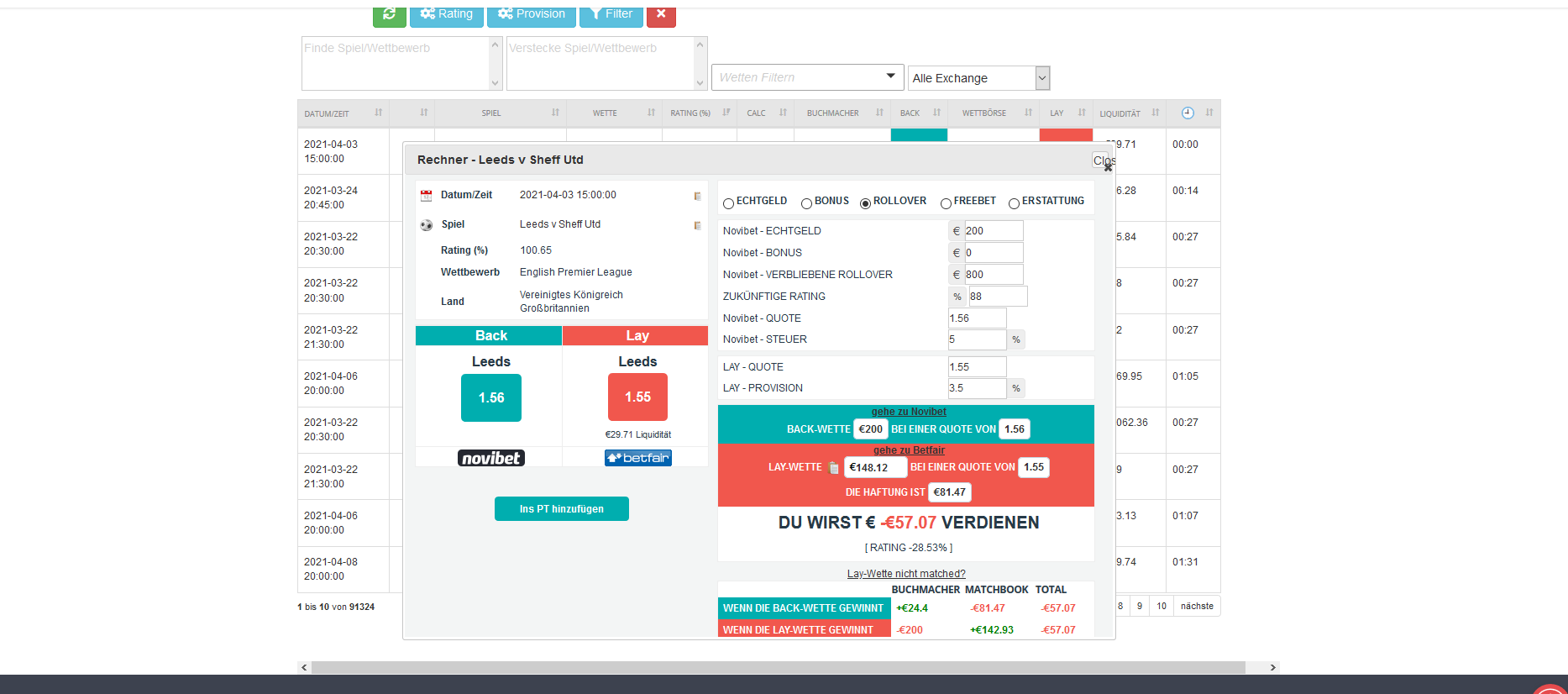Click the Novibet ECHTGELD amount field
Screen dimensions: 1568x694
tap(994, 231)
